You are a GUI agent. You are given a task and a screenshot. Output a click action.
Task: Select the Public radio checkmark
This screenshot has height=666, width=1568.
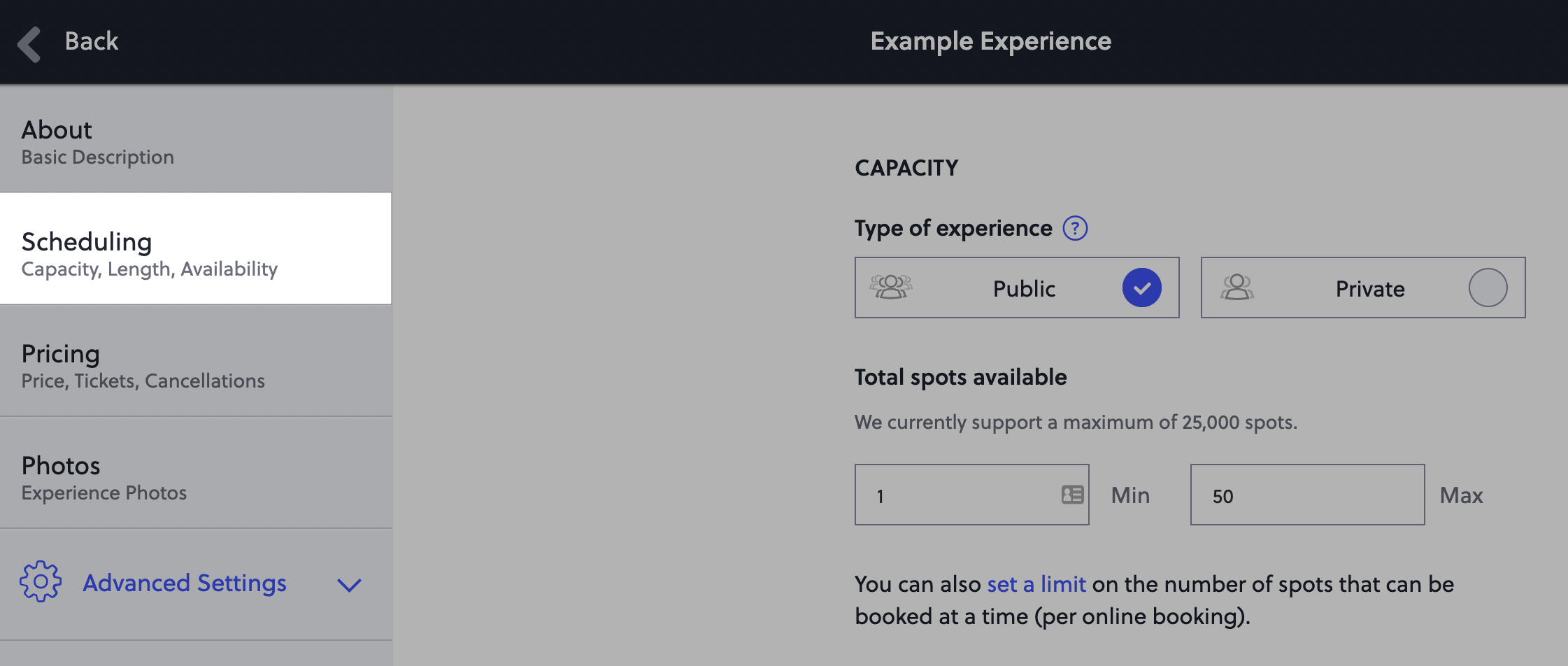tap(1142, 288)
